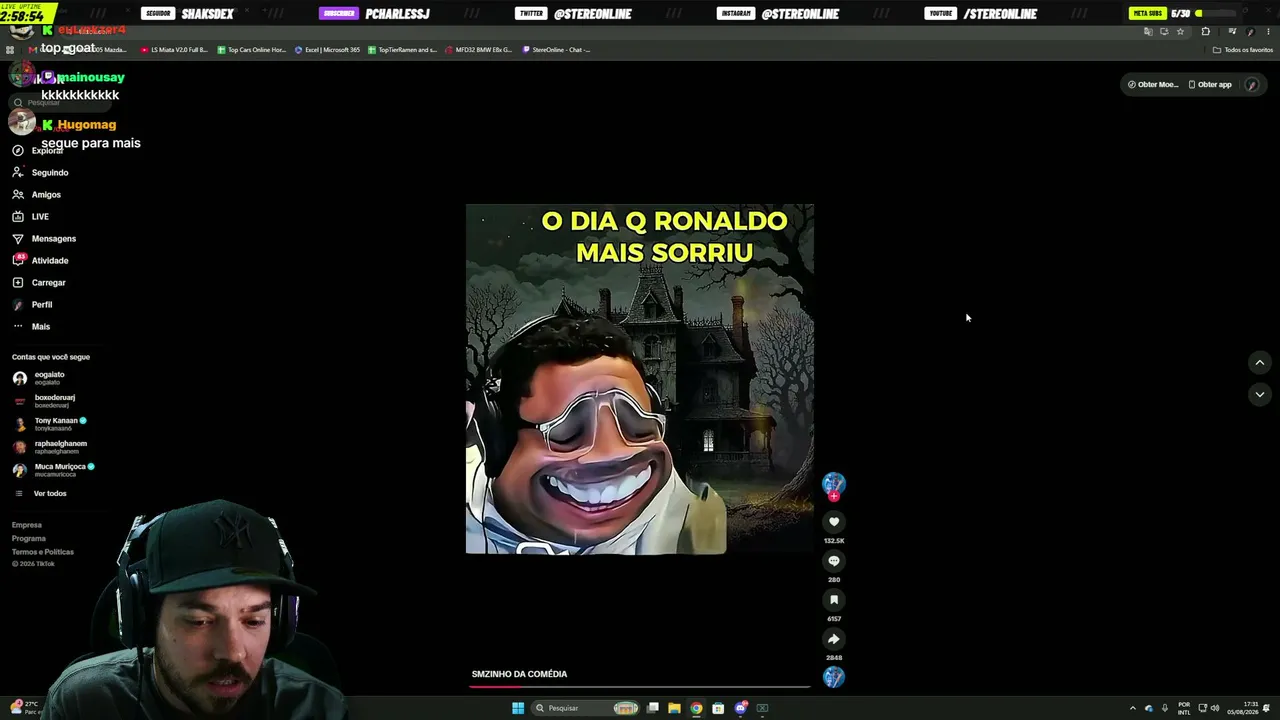This screenshot has height=720, width=1280.
Task: Open the raphaelghanem followed account
Action: coord(50,447)
